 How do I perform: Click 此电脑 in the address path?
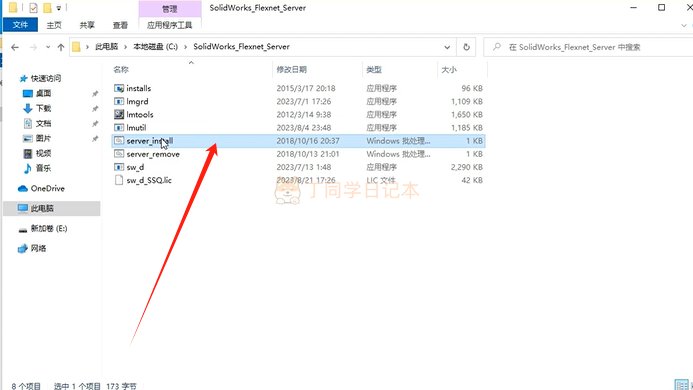pos(107,46)
